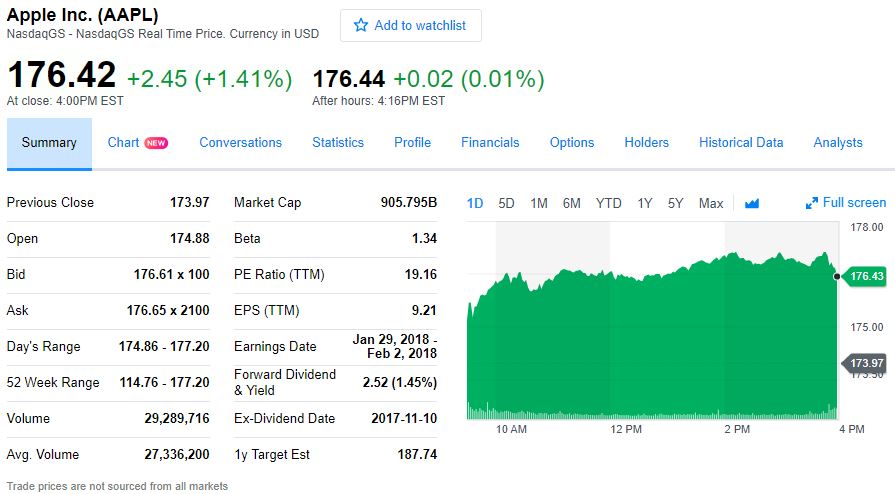Switch chart range to 5D

(506, 203)
